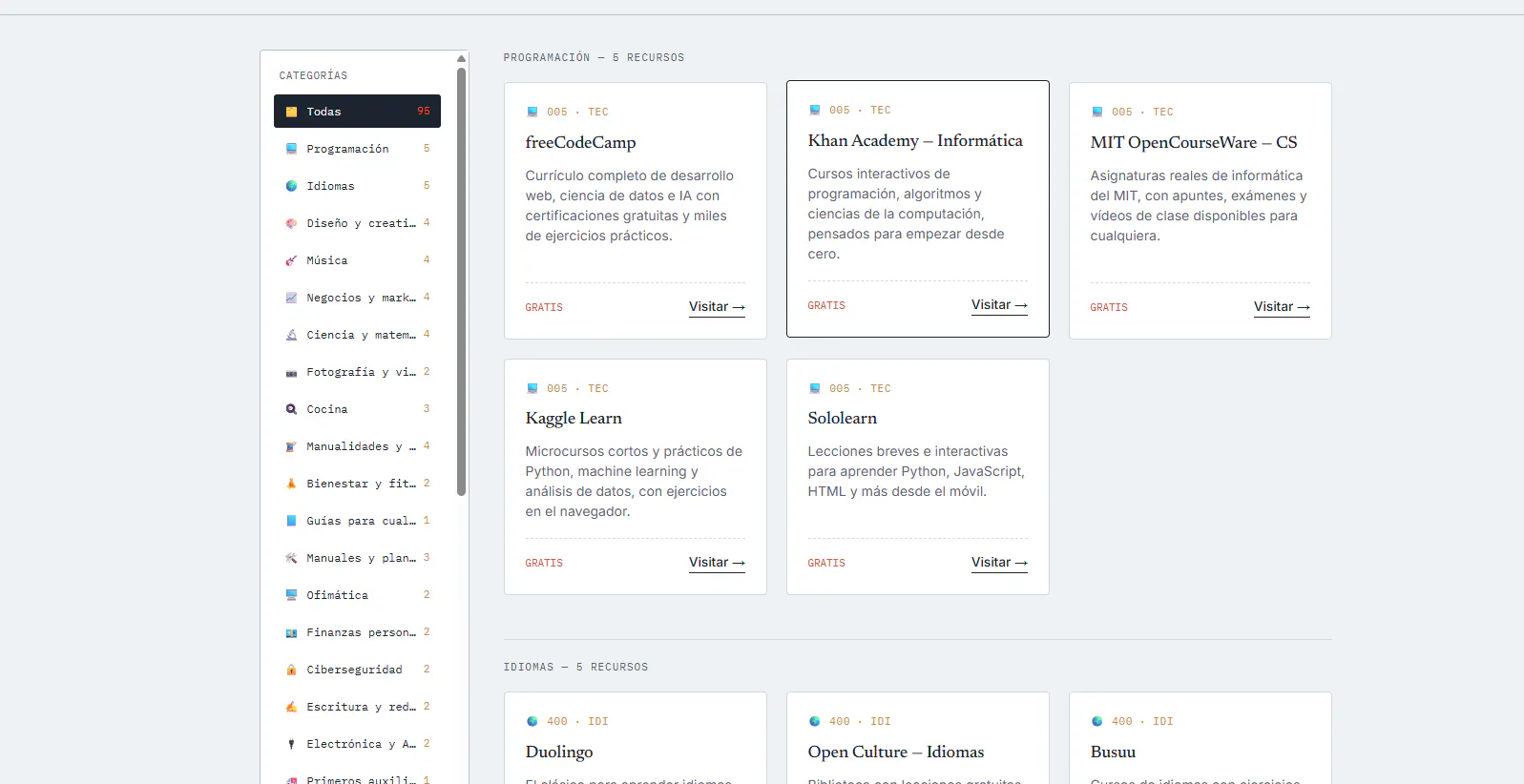Open the Ofimática category
The width and height of the screenshot is (1524, 784).
click(357, 595)
